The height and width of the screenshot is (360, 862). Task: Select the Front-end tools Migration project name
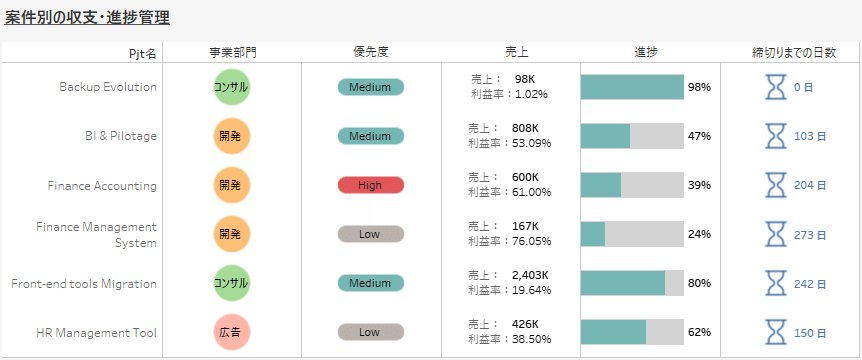coord(84,284)
